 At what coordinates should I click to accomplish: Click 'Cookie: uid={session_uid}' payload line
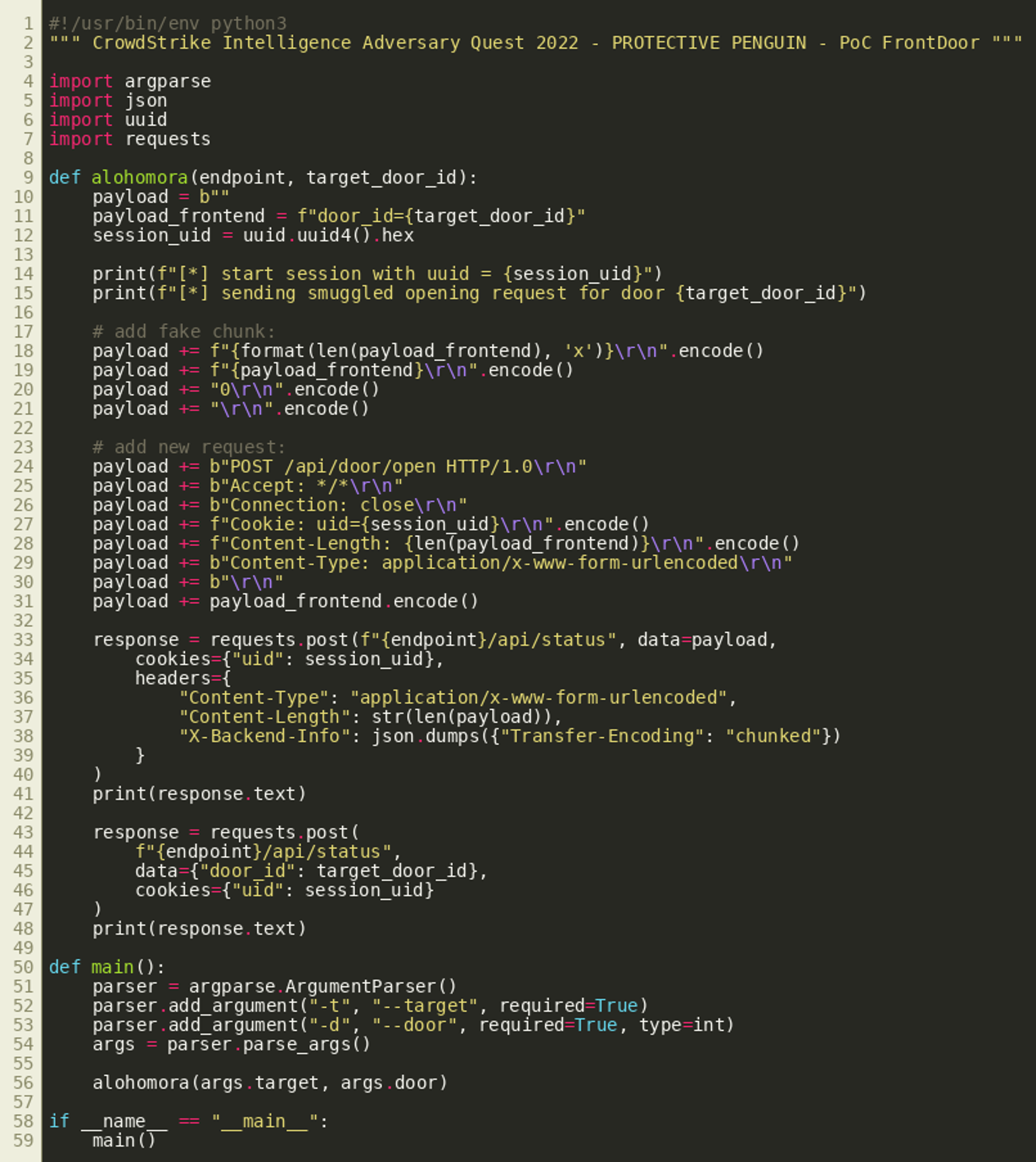coord(371,524)
